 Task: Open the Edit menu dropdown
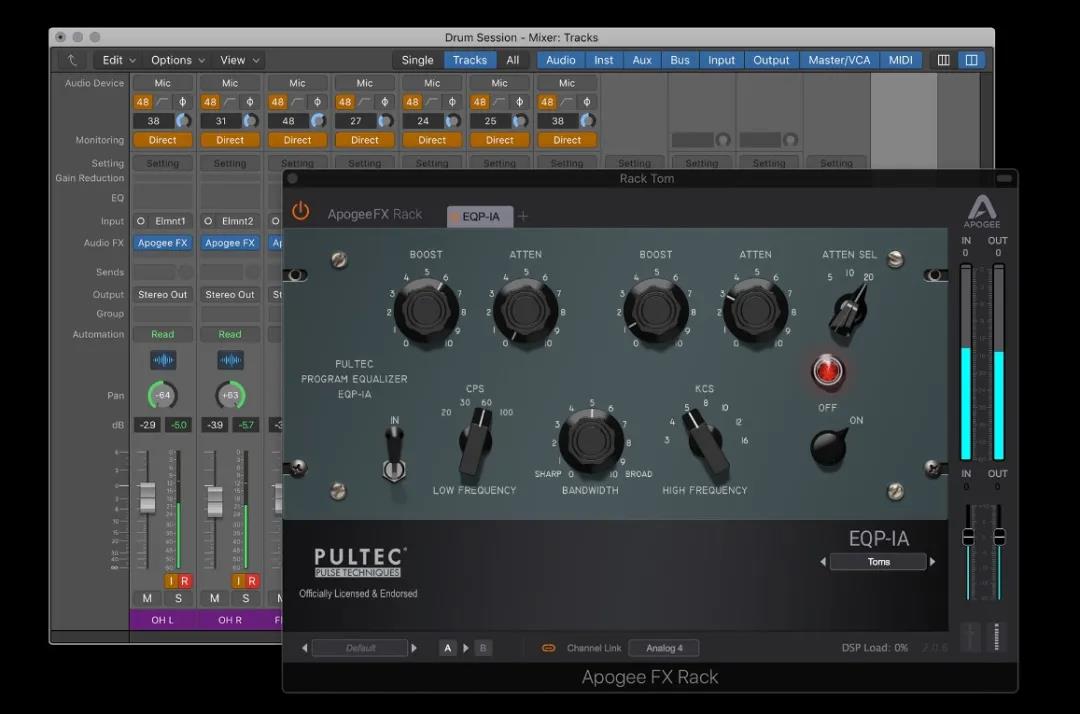118,60
